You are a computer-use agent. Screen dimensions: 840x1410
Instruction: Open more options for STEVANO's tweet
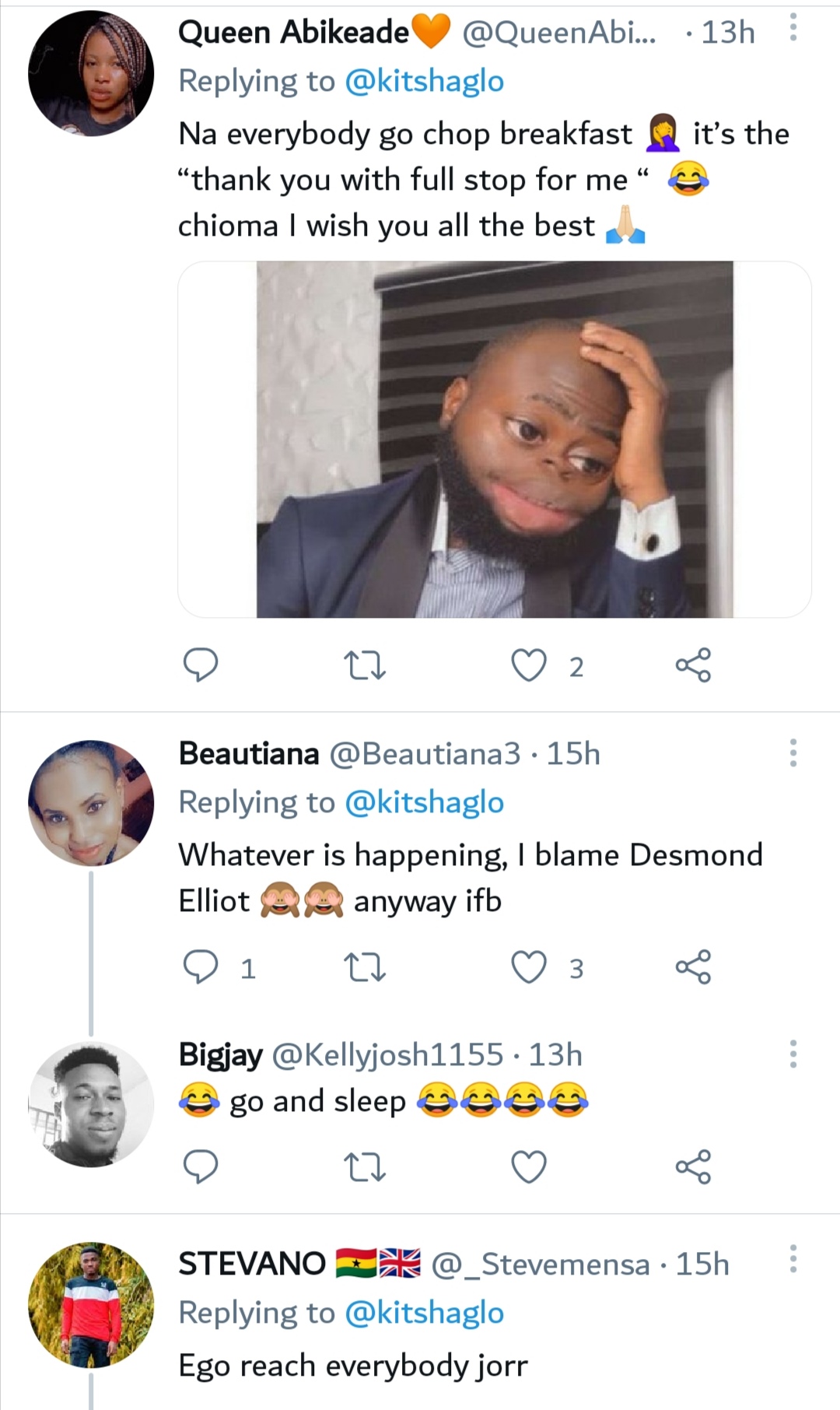click(x=793, y=1258)
